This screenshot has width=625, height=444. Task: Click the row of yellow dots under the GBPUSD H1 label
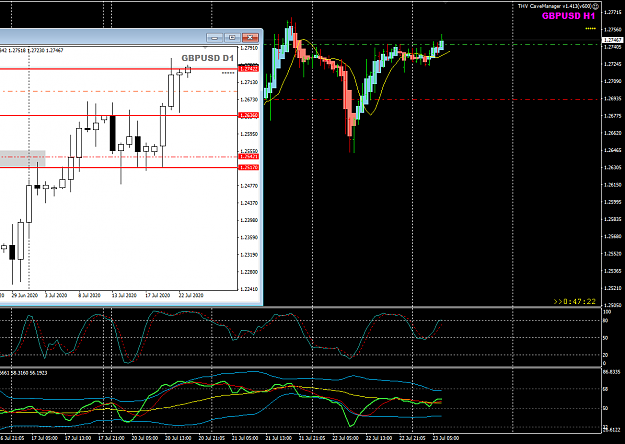(590, 29)
